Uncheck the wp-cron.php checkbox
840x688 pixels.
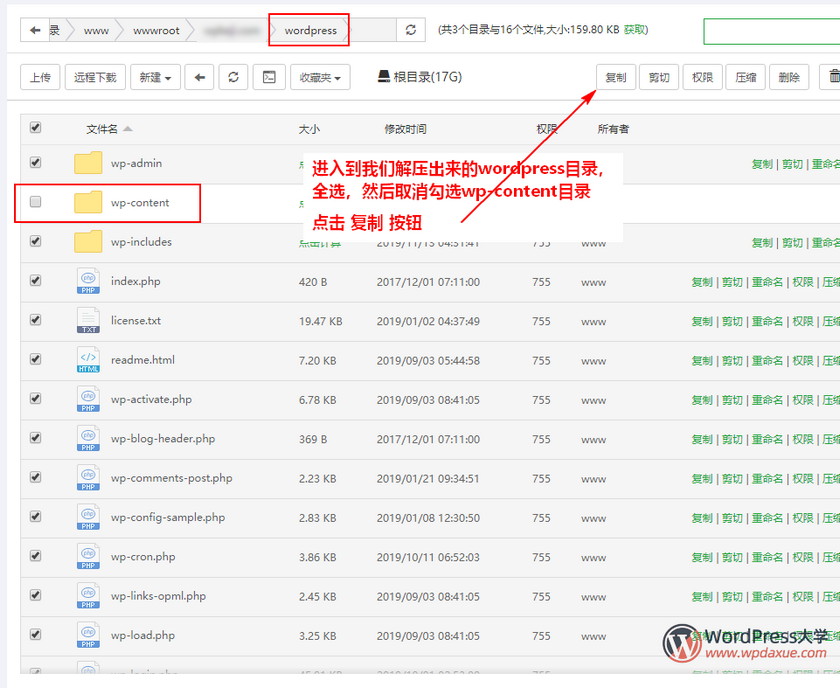click(x=35, y=556)
